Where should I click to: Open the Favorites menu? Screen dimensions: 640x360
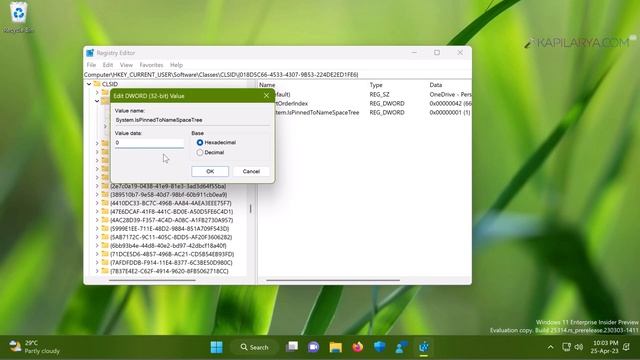(x=151, y=65)
